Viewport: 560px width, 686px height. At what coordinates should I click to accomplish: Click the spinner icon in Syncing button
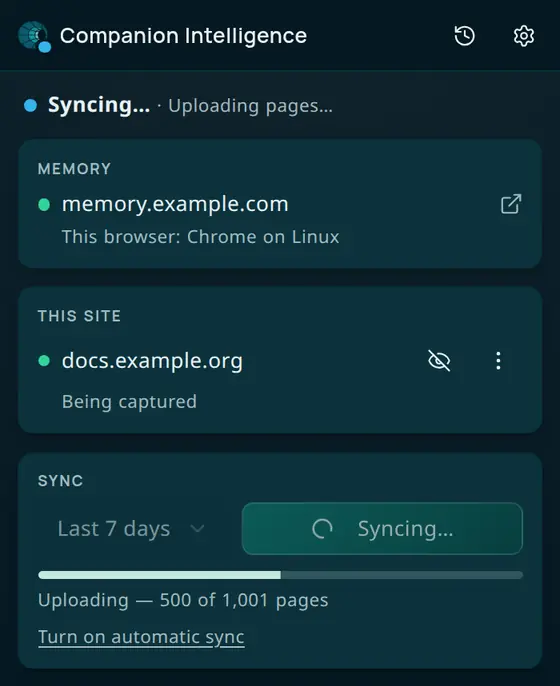pyautogui.click(x=322, y=528)
